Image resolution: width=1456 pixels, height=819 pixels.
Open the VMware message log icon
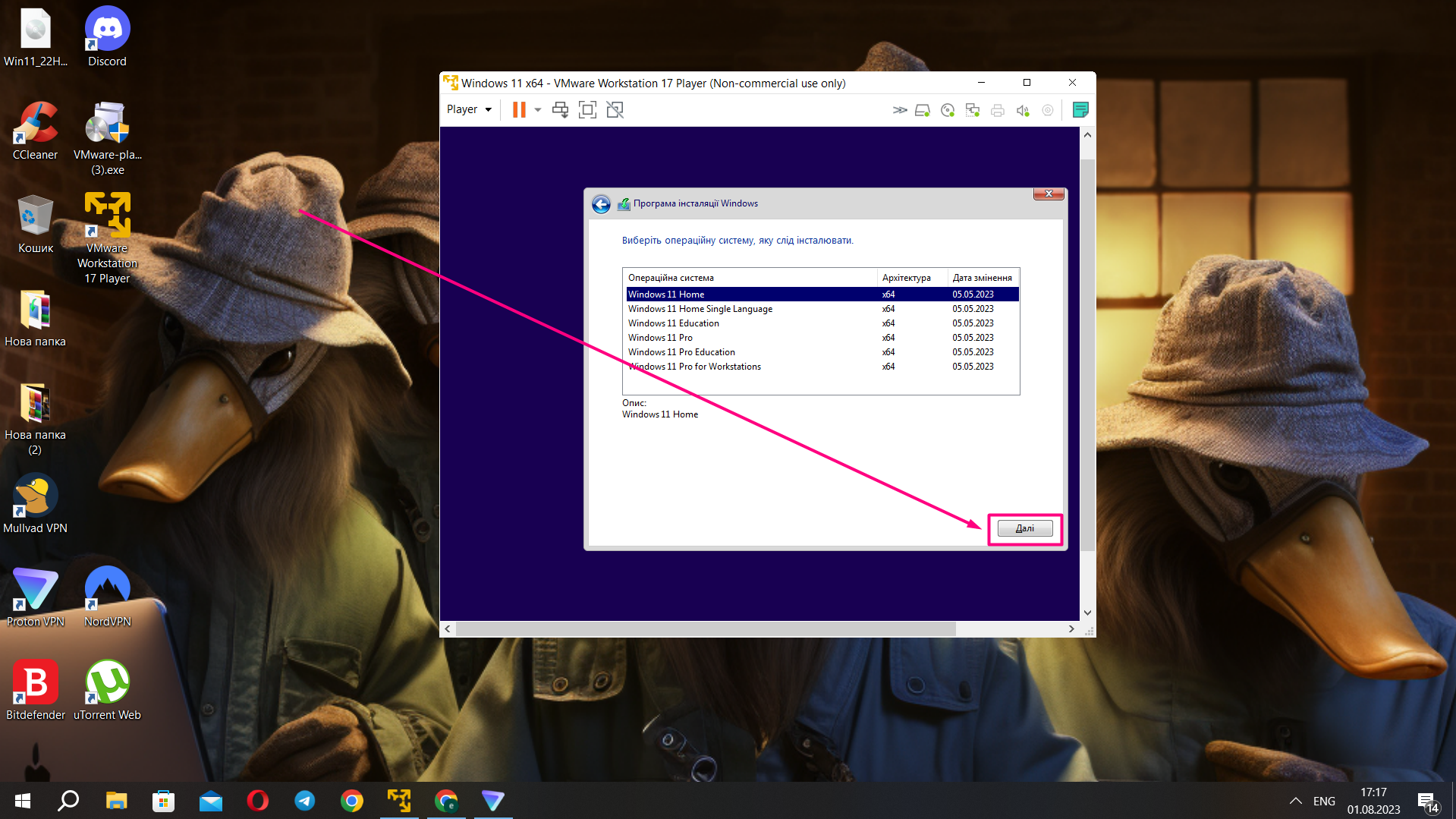pos(1080,110)
